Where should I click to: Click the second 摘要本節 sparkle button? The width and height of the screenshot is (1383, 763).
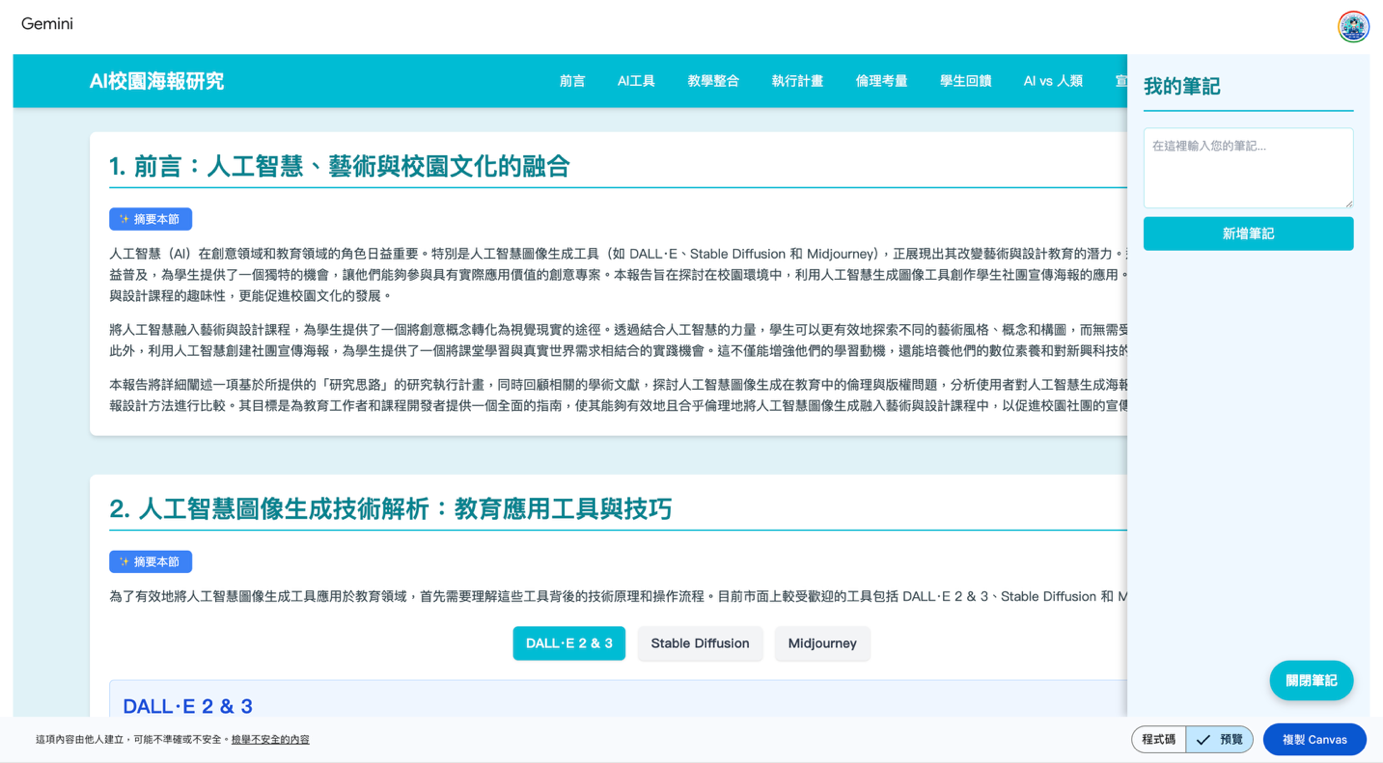pos(150,562)
